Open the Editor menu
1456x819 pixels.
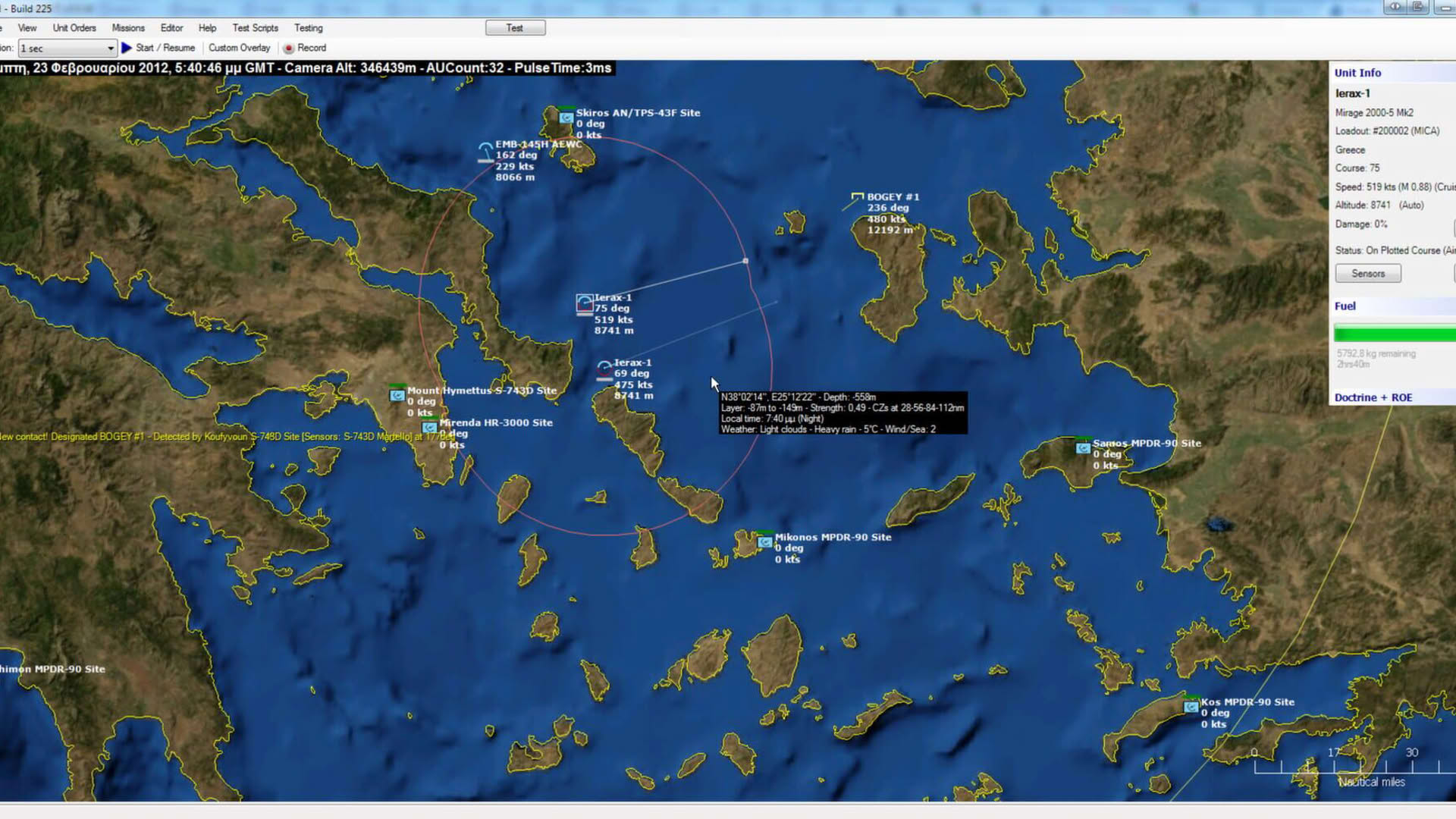171,28
